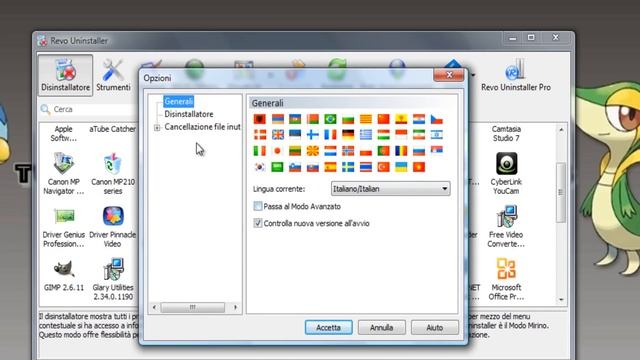
Task: Select Cancellazione file inut tree item
Action: tap(202, 127)
